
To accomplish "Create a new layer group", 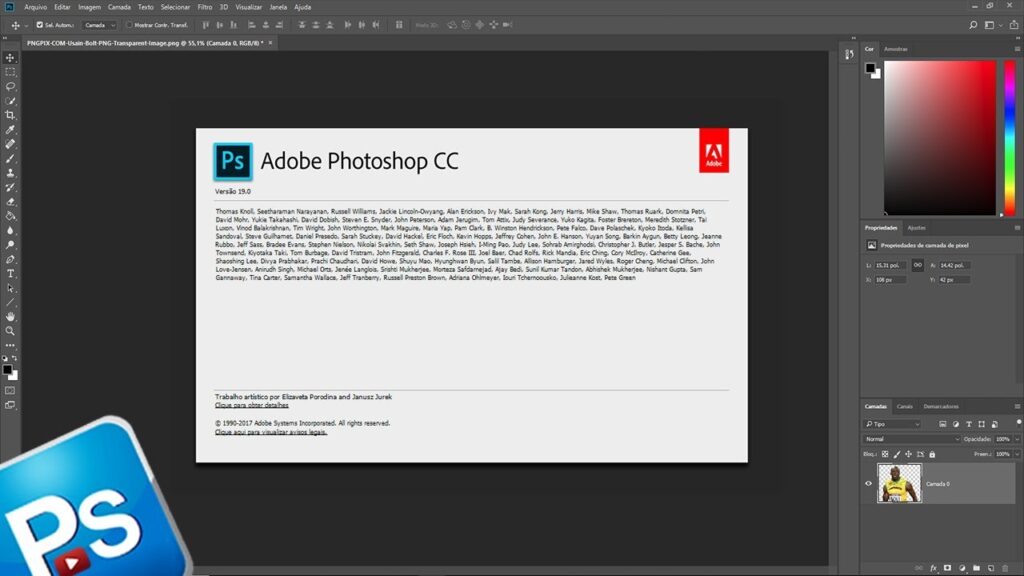I will tap(976, 568).
